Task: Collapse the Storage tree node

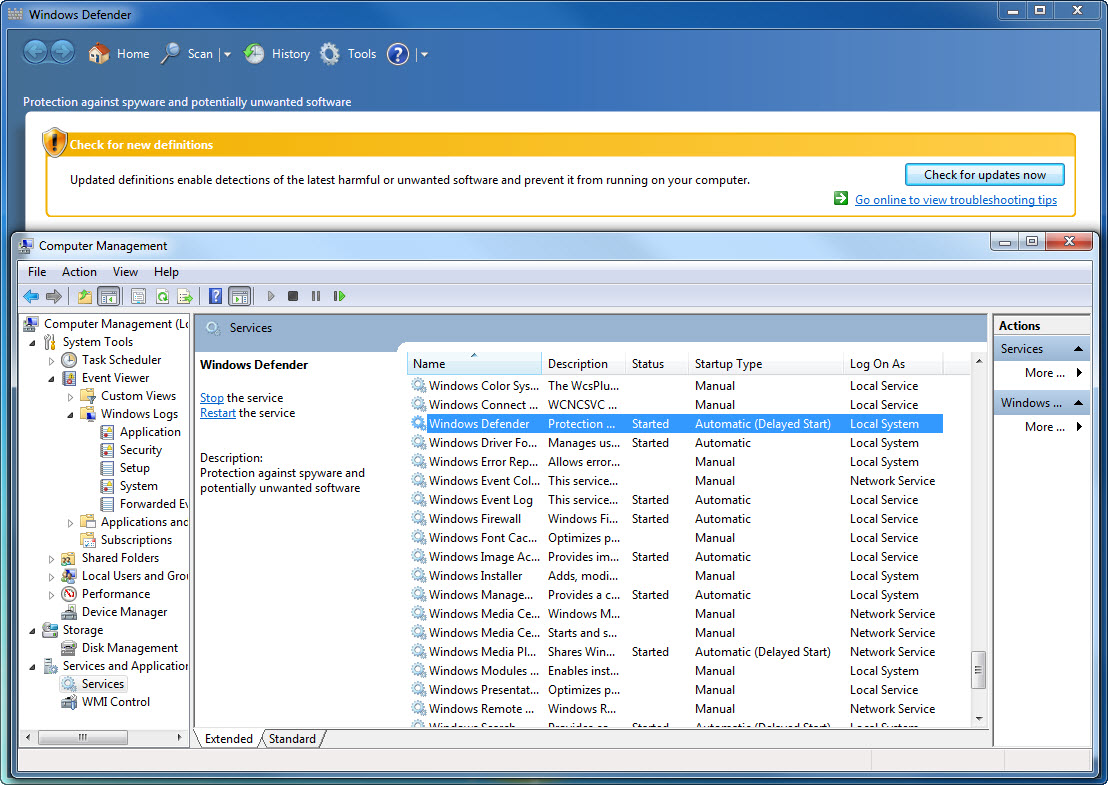Action: click(x=33, y=631)
